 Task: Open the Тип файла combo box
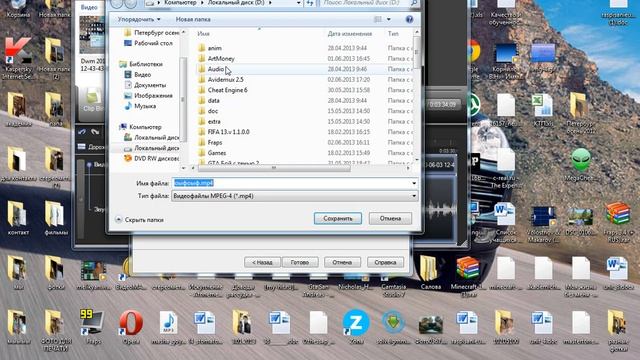tap(294, 196)
